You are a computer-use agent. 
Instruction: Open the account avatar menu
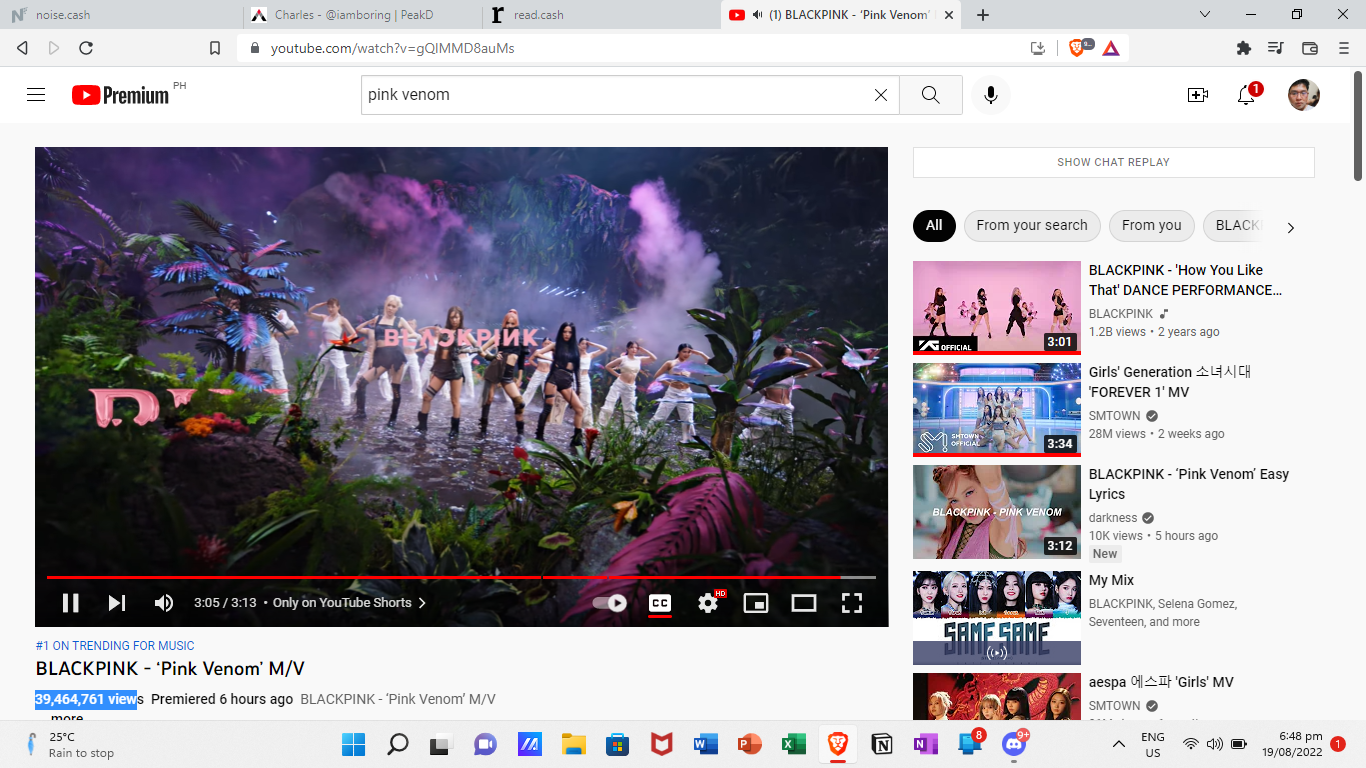coord(1304,95)
